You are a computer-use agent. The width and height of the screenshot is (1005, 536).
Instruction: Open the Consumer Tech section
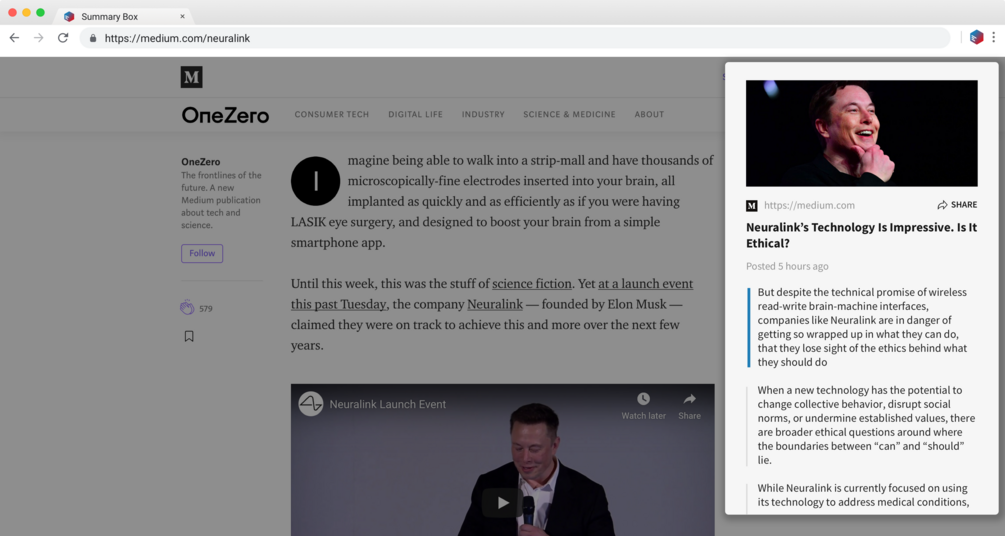331,114
